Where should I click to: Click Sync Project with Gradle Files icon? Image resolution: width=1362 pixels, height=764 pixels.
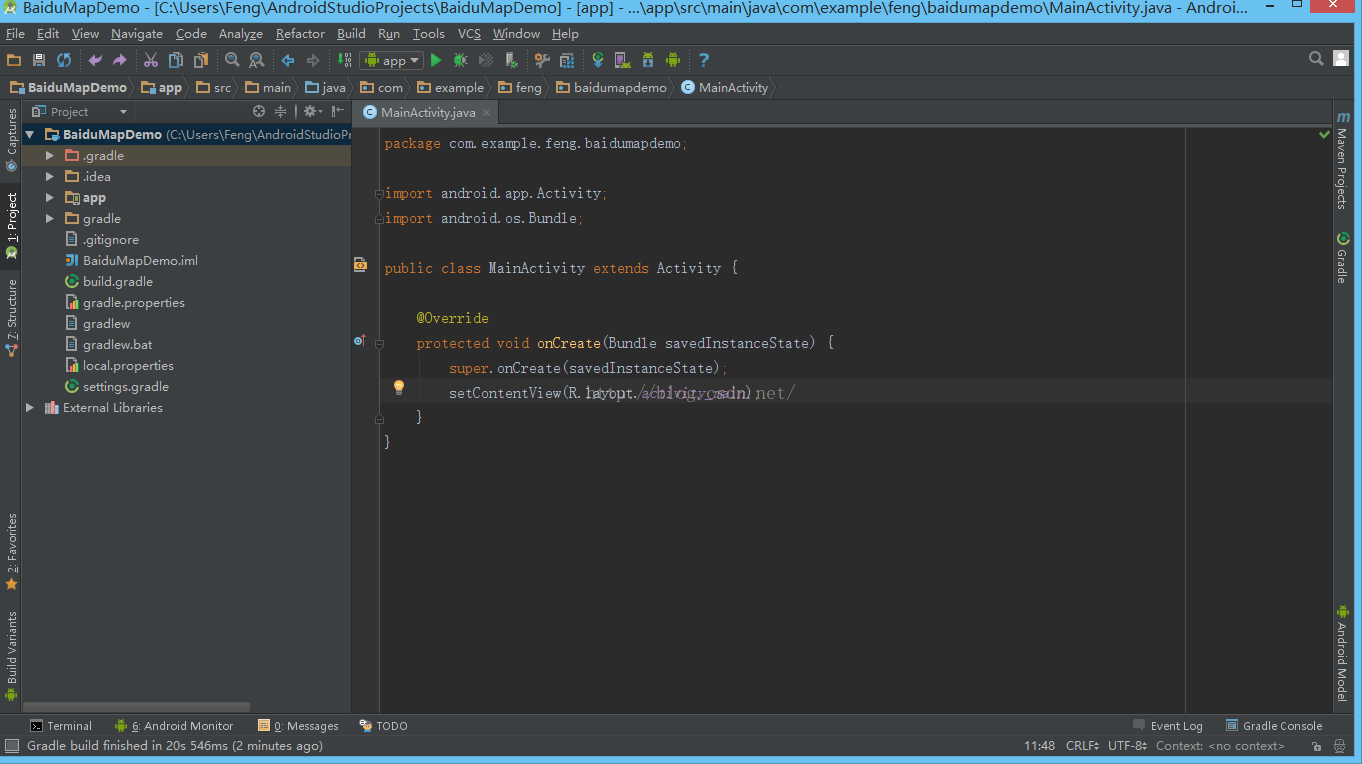(598, 60)
